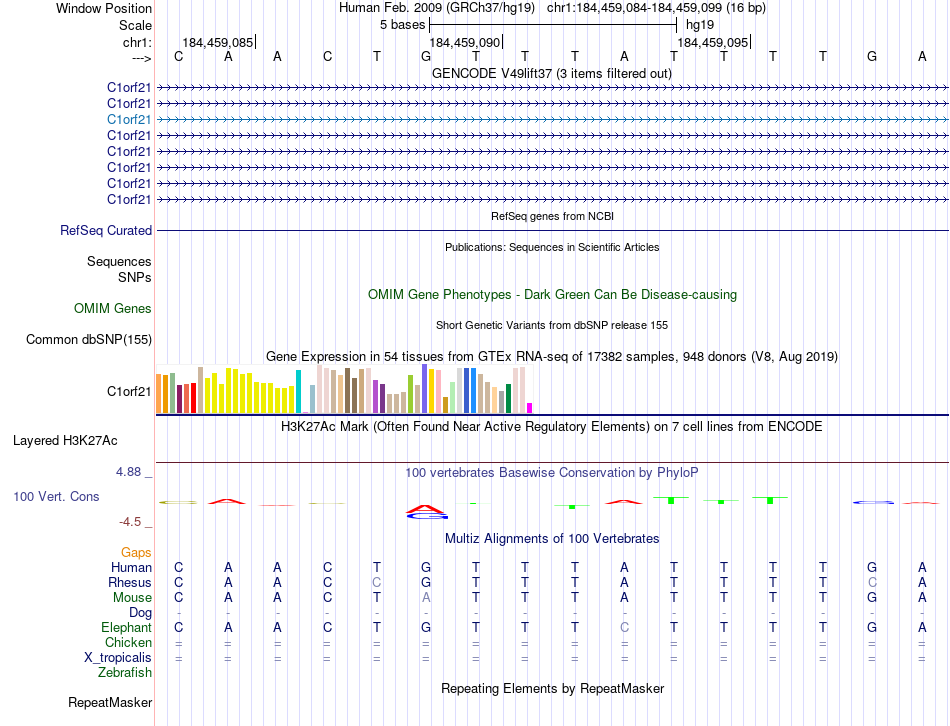The height and width of the screenshot is (726, 950).
Task: Open the Layered H3K27Ac track label
Action: point(65,441)
